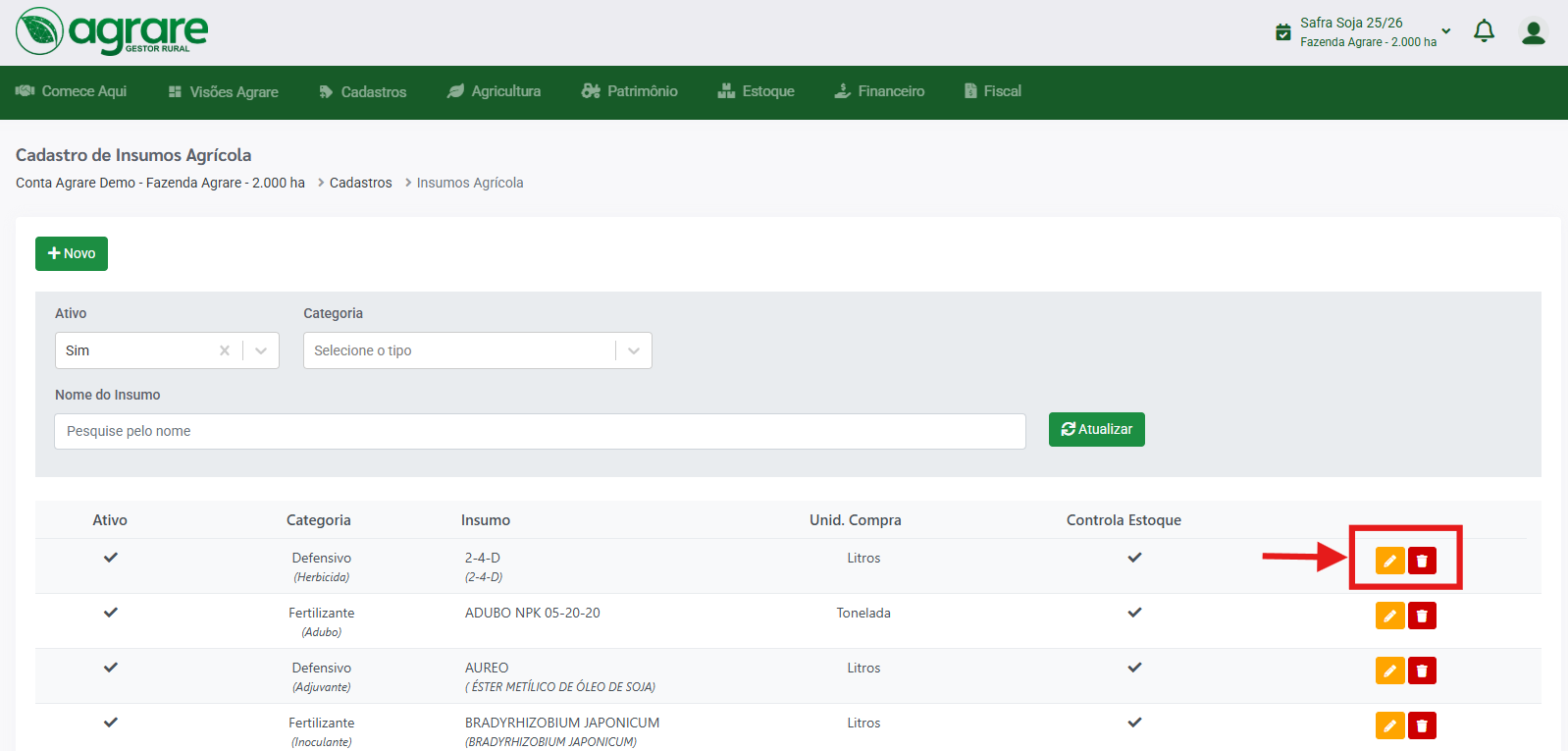Click the Ativo checkmark of the AUREO row
Viewport: 1568px width, 751px height.
coord(111,667)
